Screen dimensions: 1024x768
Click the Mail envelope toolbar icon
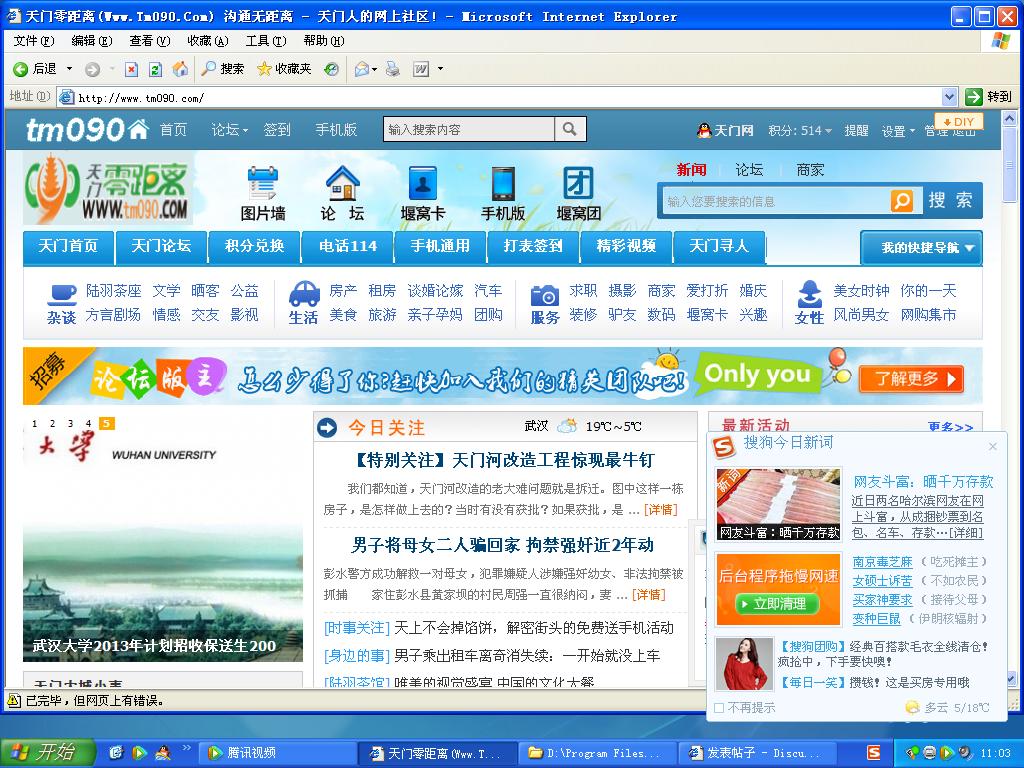pyautogui.click(x=361, y=69)
